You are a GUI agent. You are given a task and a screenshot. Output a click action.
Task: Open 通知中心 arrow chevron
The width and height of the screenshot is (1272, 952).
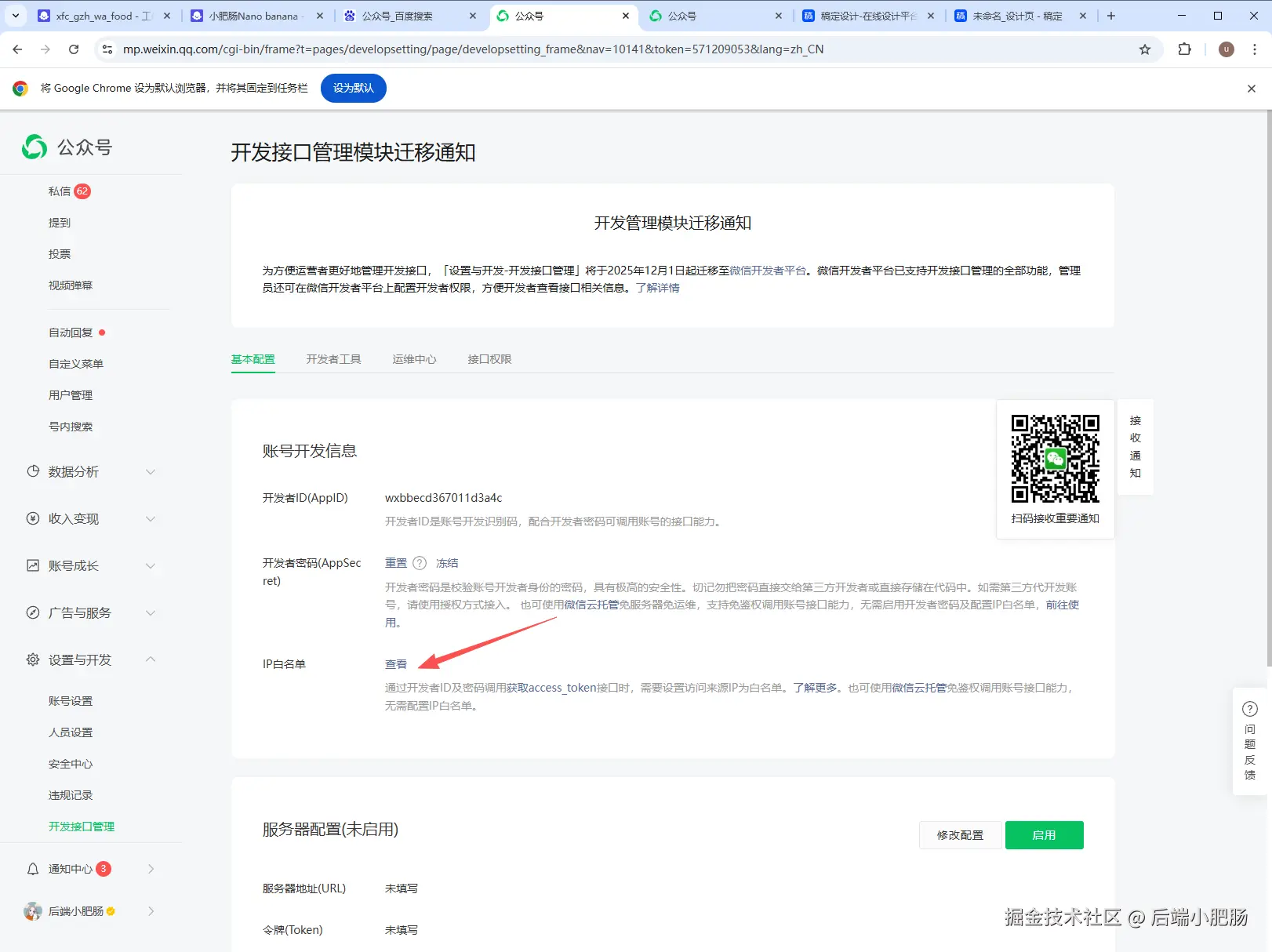[151, 869]
